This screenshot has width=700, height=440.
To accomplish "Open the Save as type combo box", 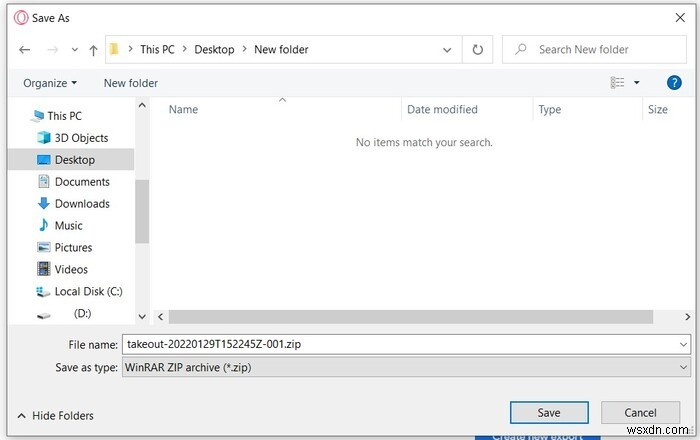I will tap(406, 367).
